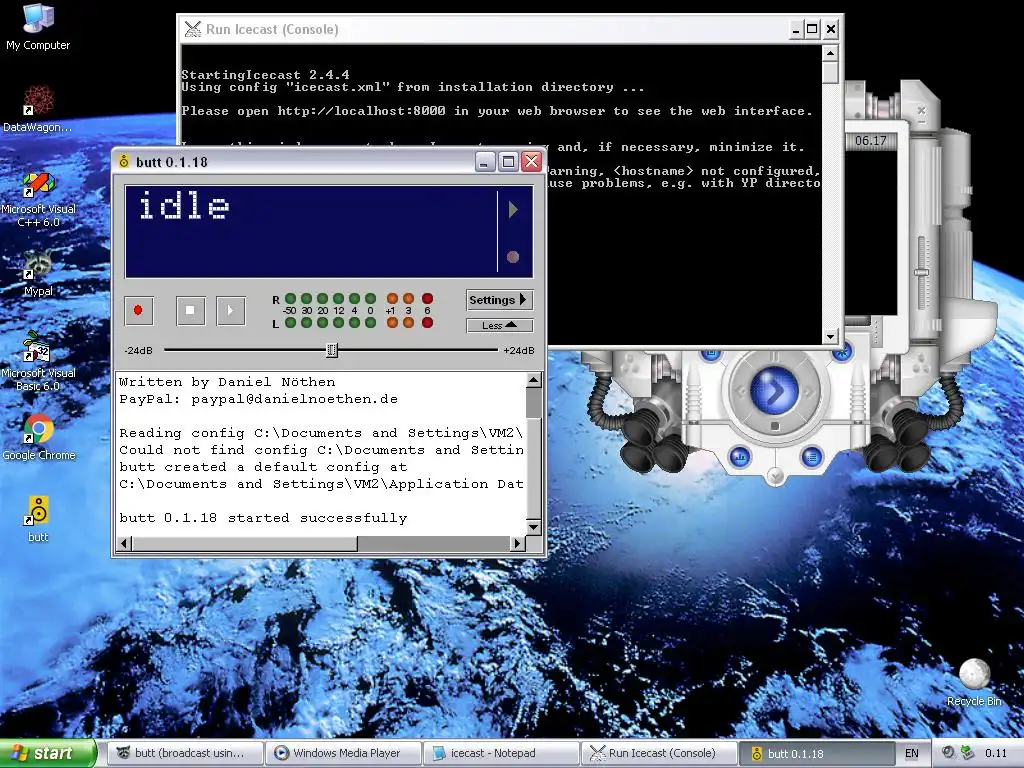1024x768 pixels.
Task: Click the pause control atop the media player dial
Action: click(x=775, y=357)
